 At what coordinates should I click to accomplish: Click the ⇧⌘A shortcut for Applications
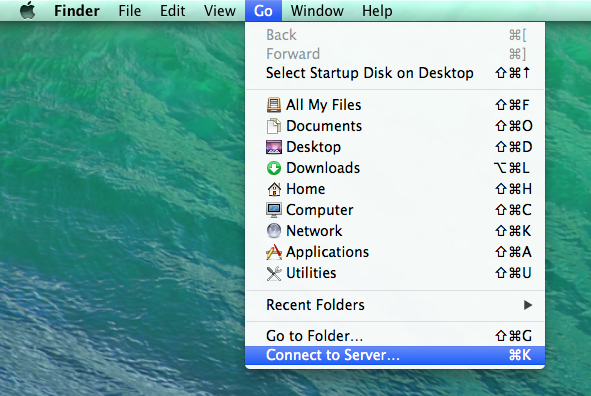coord(513,252)
